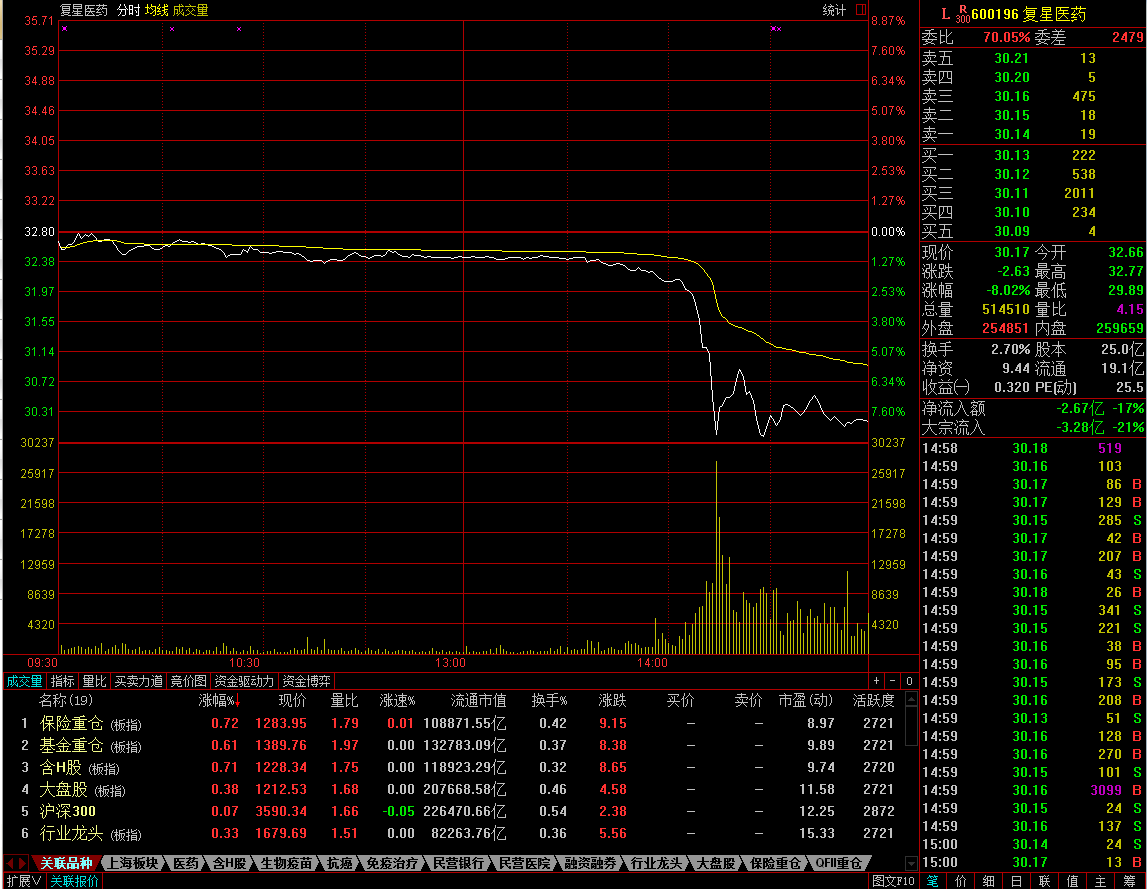Open the 沪深300 row in table
Screen dimensions: 1147x889
[x=68, y=811]
